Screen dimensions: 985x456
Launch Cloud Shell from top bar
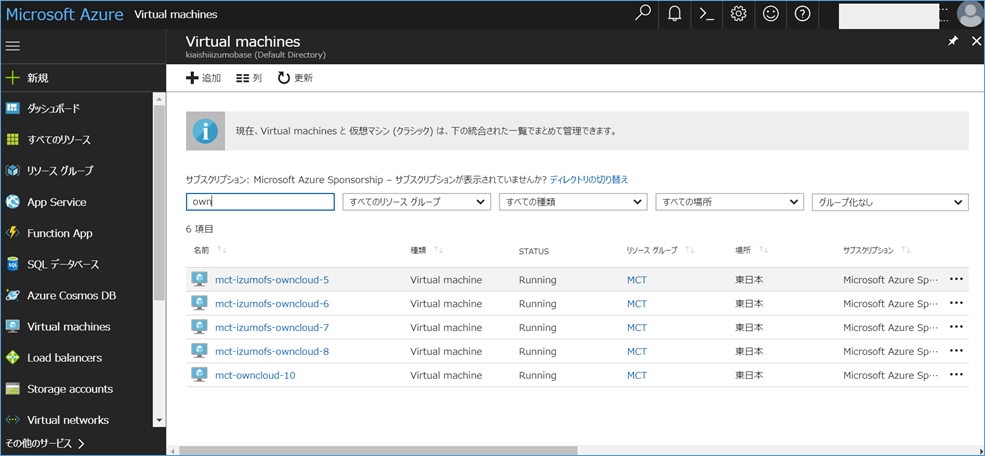click(x=706, y=14)
